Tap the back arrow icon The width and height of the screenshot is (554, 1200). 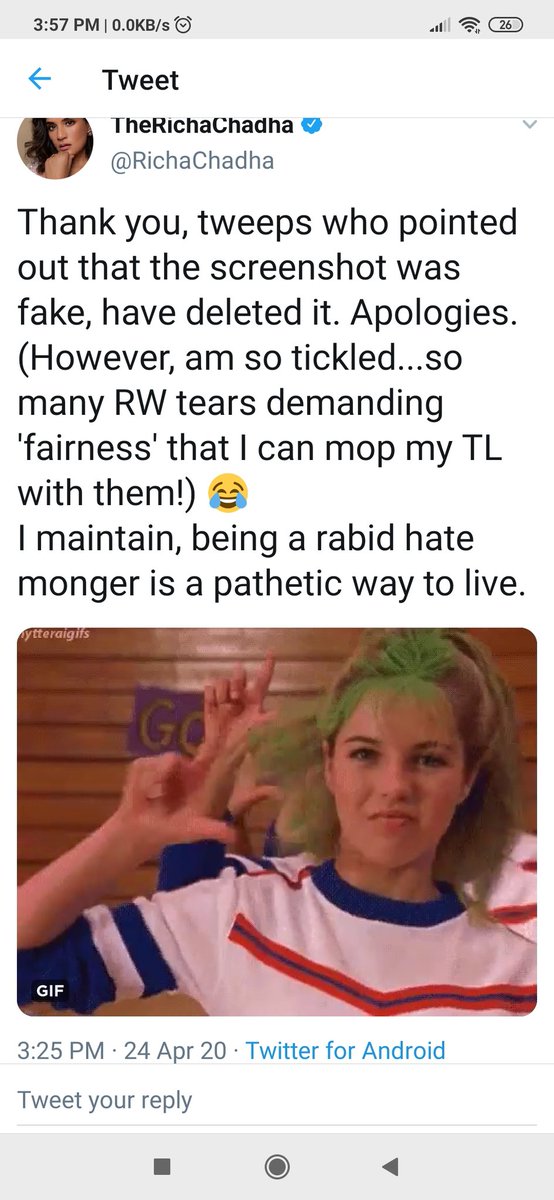[x=40, y=79]
